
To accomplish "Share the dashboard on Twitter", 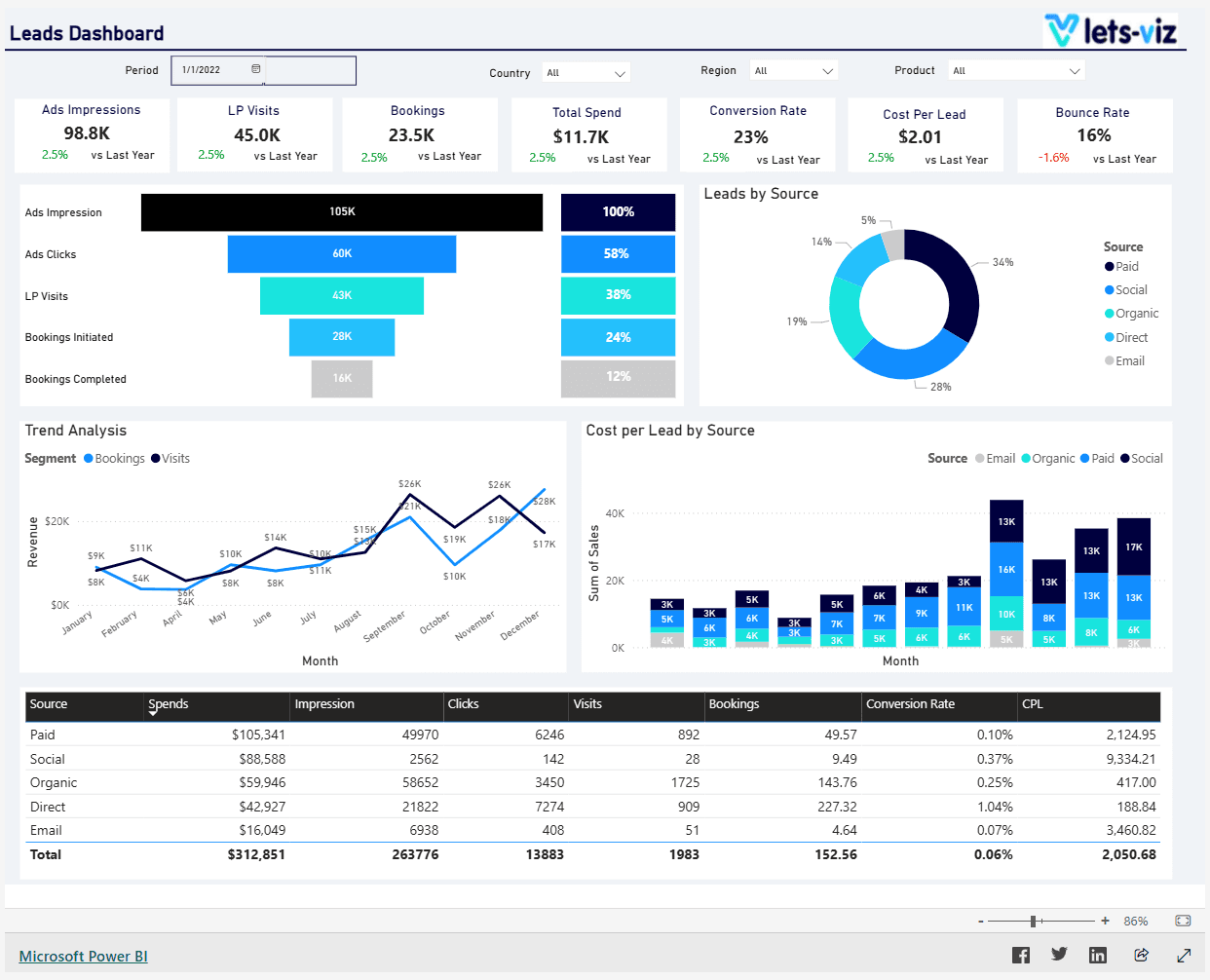I will point(1059,955).
